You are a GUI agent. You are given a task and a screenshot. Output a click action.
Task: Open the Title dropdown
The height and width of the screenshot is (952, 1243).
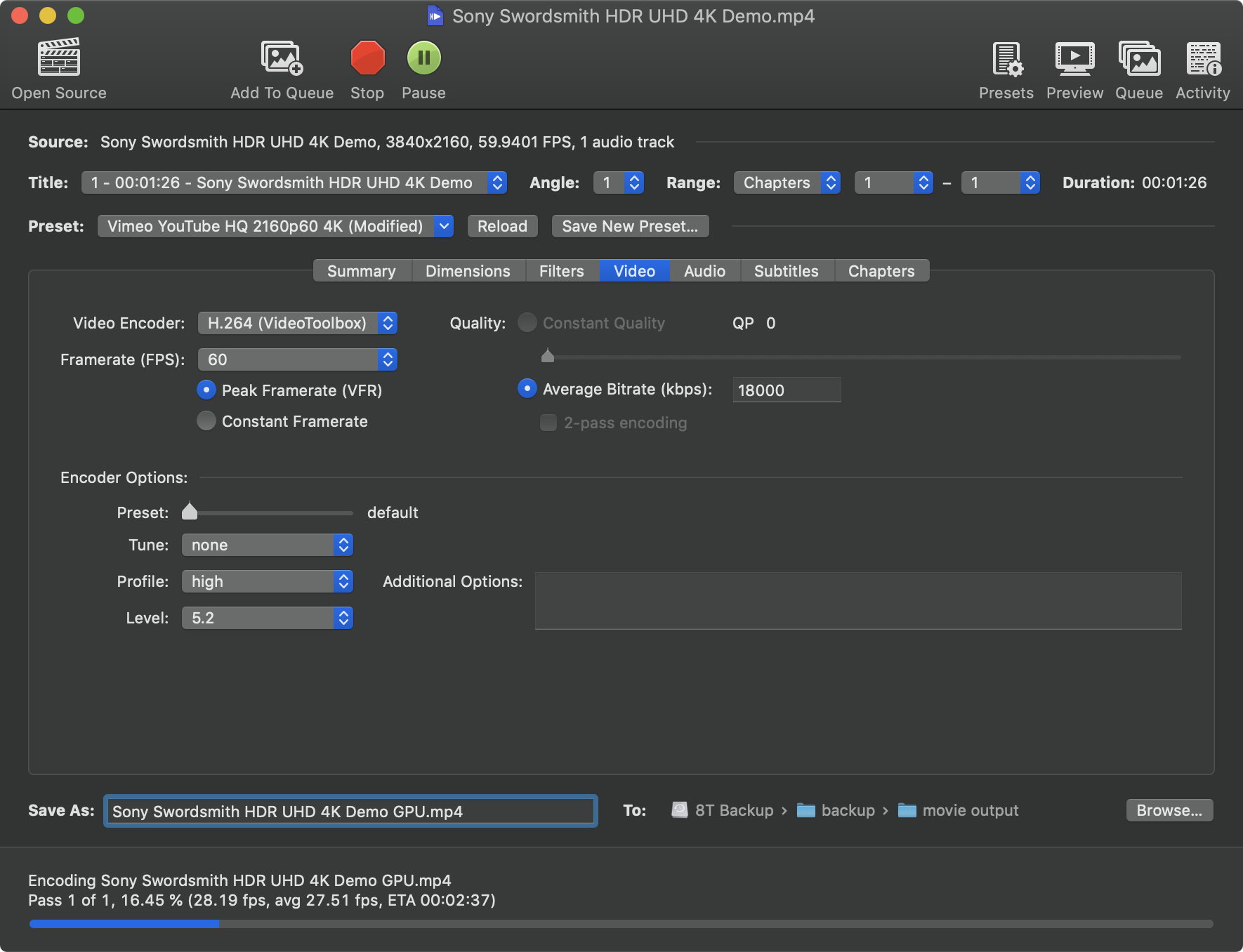click(294, 183)
